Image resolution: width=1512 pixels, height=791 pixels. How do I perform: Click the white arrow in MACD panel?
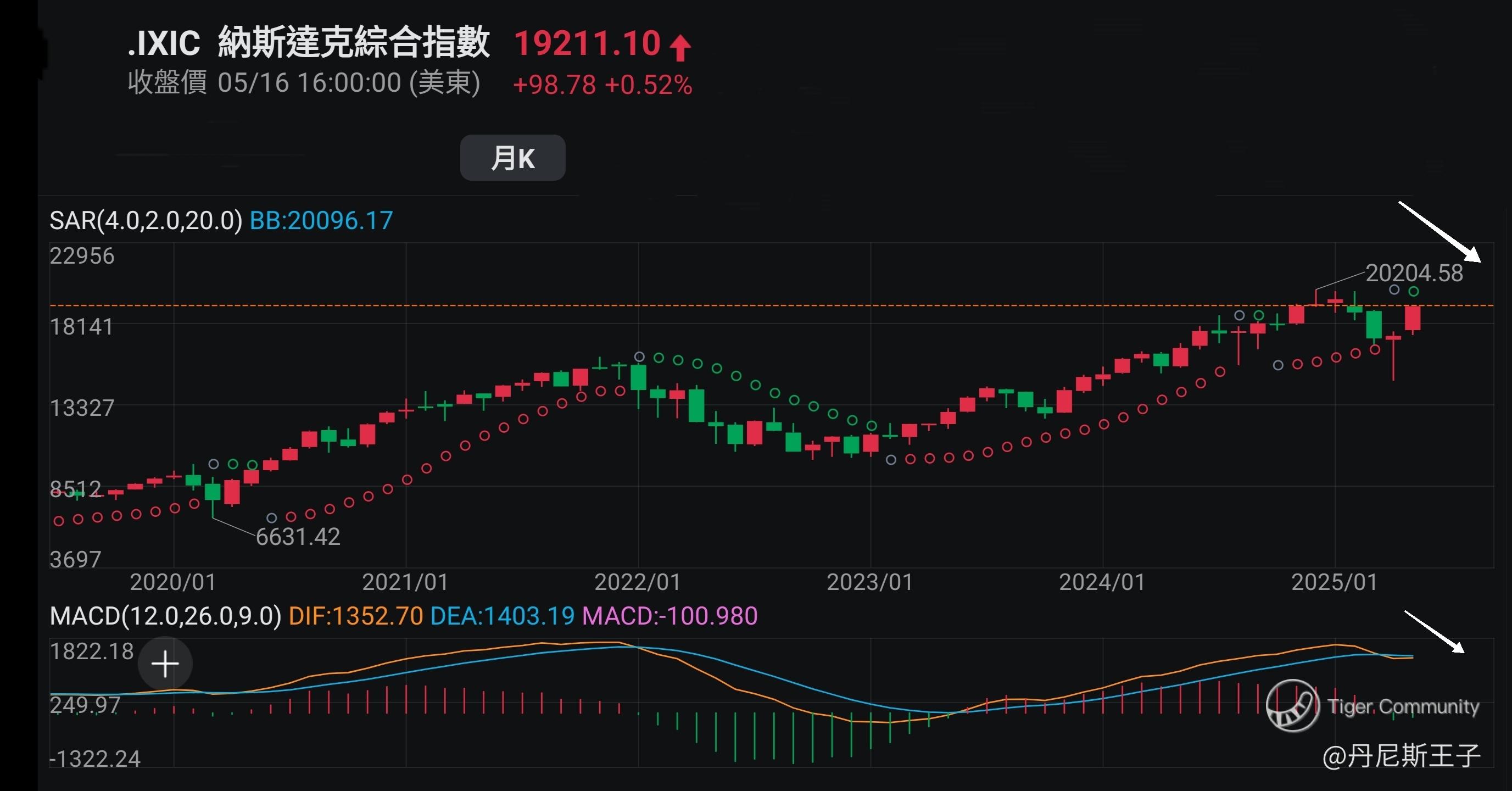coord(1434,631)
